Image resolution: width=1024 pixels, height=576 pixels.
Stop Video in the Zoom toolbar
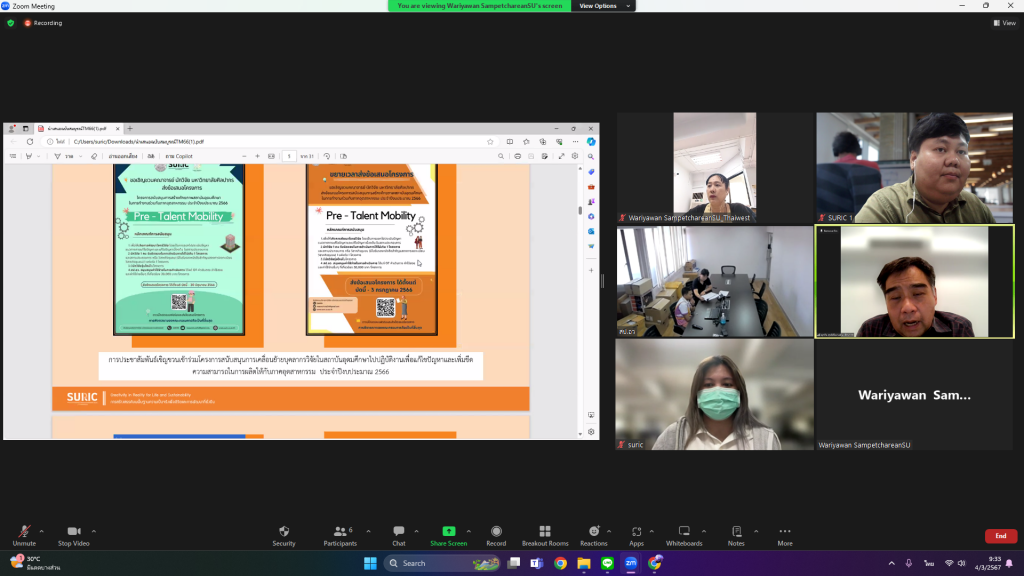point(73,536)
